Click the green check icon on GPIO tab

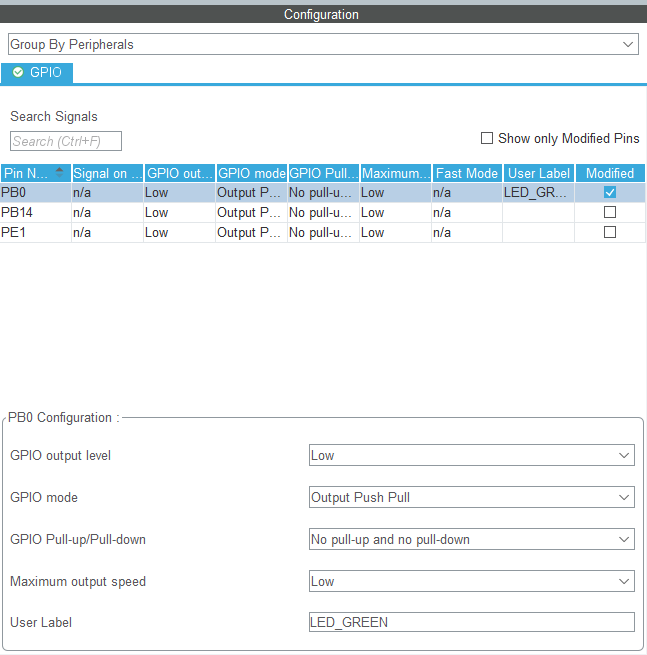[x=18, y=73]
